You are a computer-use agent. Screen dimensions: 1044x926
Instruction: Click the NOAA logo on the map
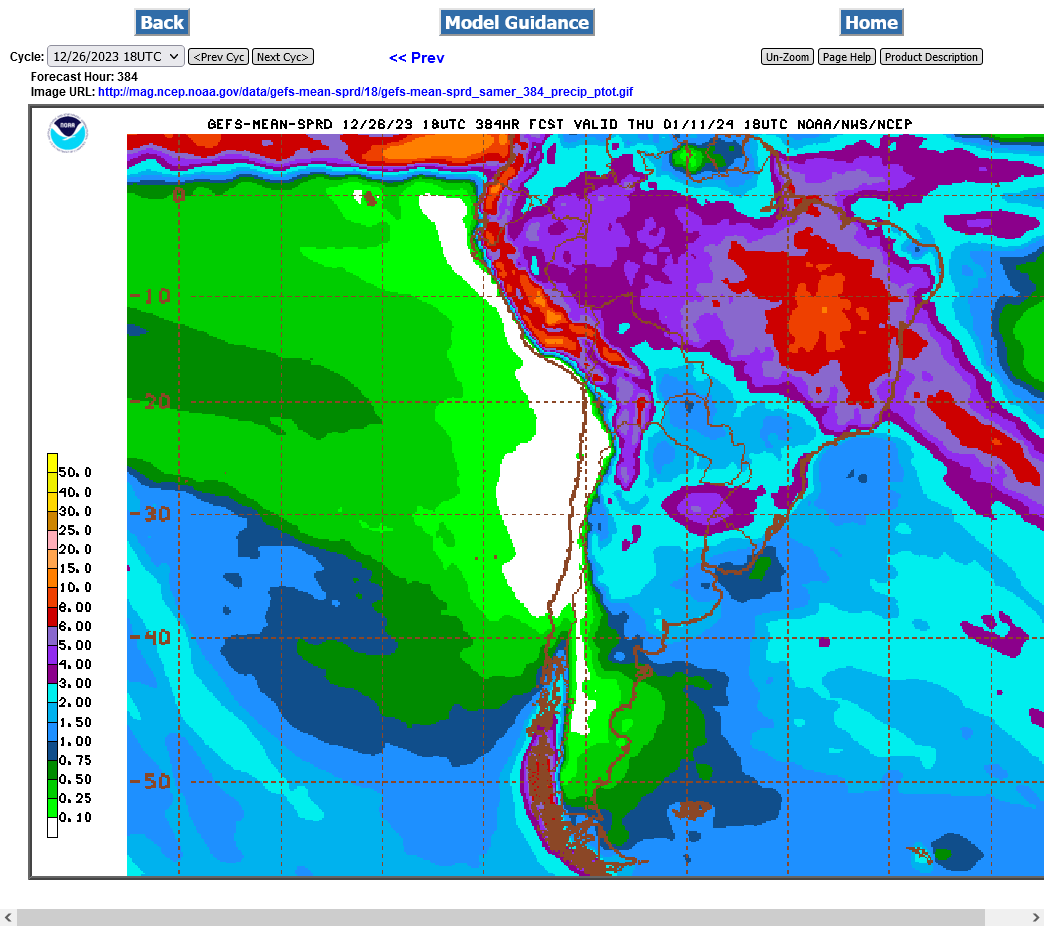(68, 133)
